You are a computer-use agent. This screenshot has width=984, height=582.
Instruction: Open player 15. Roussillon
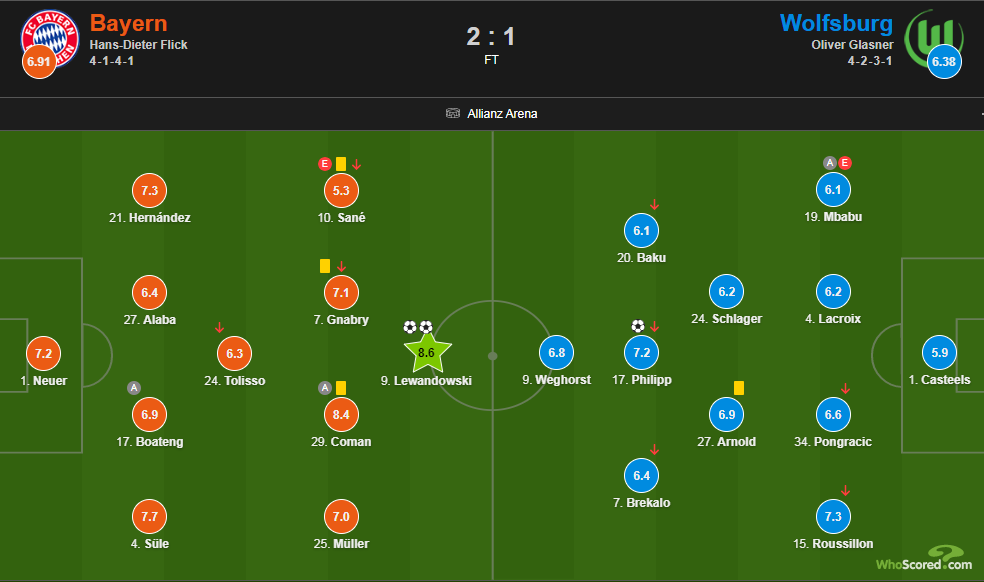[833, 544]
